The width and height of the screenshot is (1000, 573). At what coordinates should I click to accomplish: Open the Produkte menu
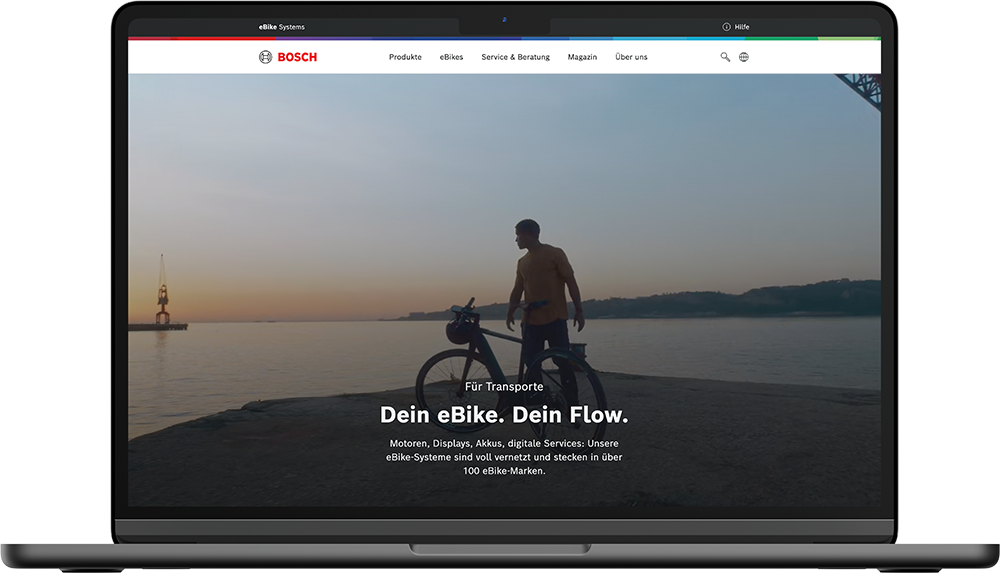click(405, 57)
